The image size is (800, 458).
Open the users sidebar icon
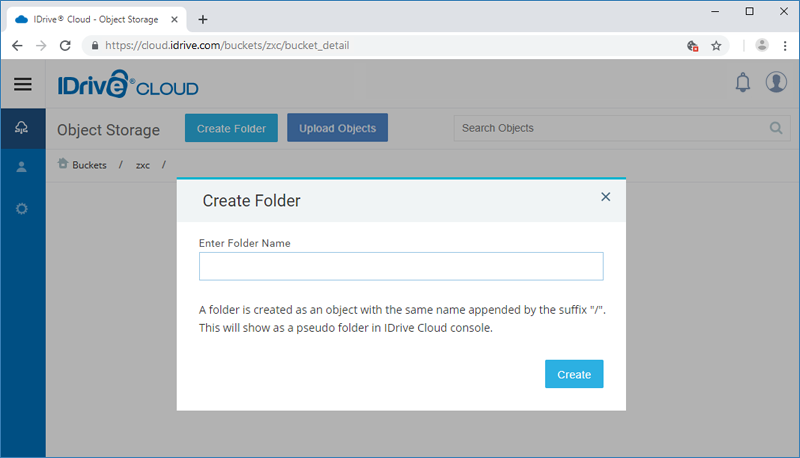point(21,167)
